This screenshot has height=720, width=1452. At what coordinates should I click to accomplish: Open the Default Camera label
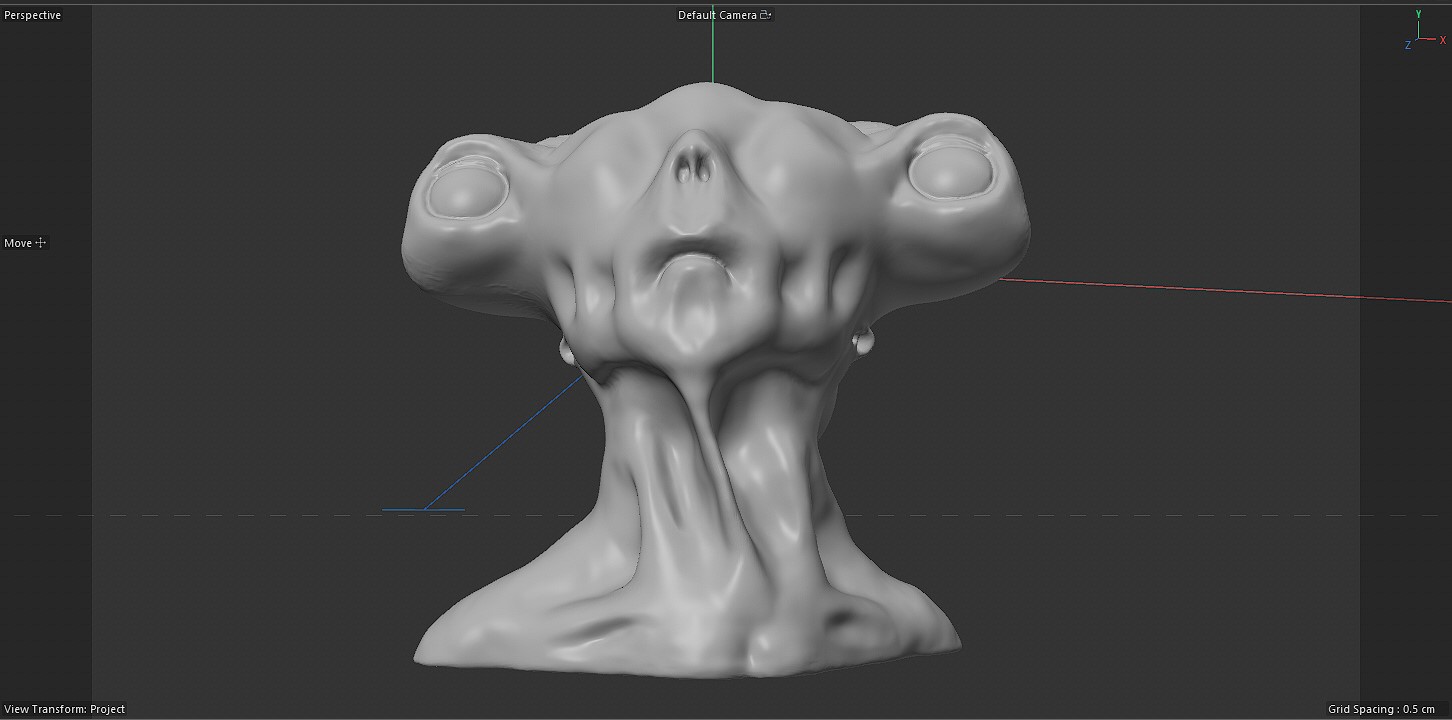[717, 15]
